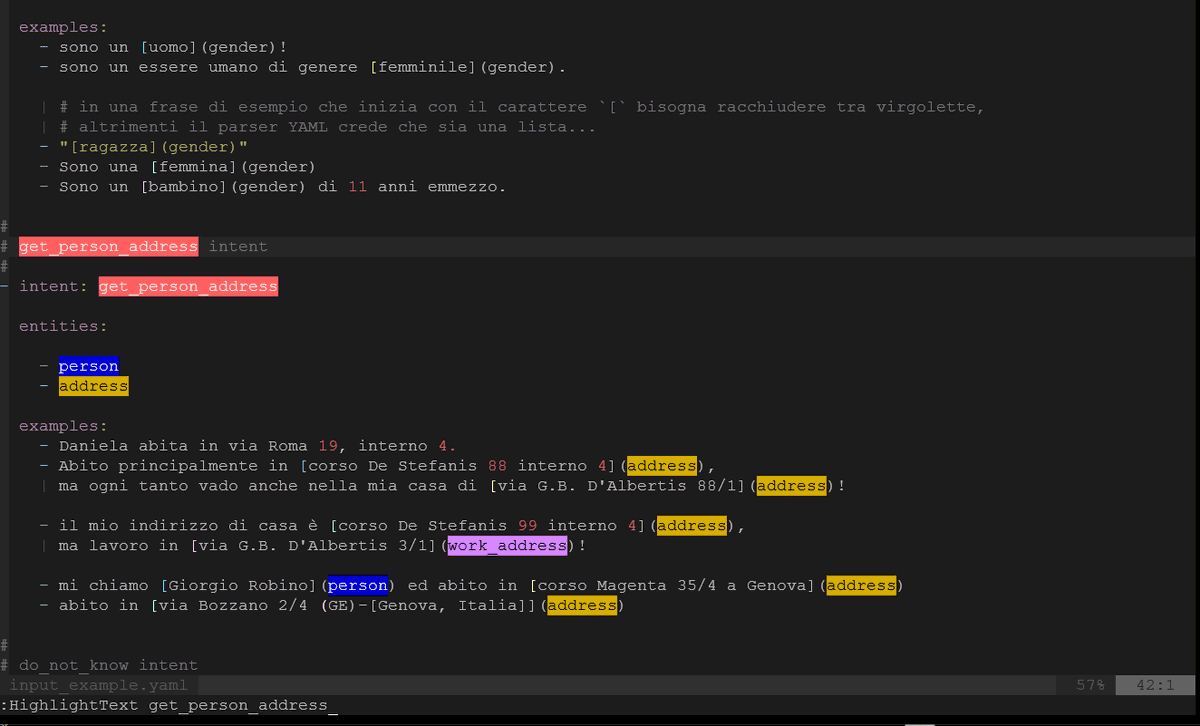This screenshot has height=726, width=1200.
Task: Click the 'intent:' YAML key
Action: [x=53, y=286]
